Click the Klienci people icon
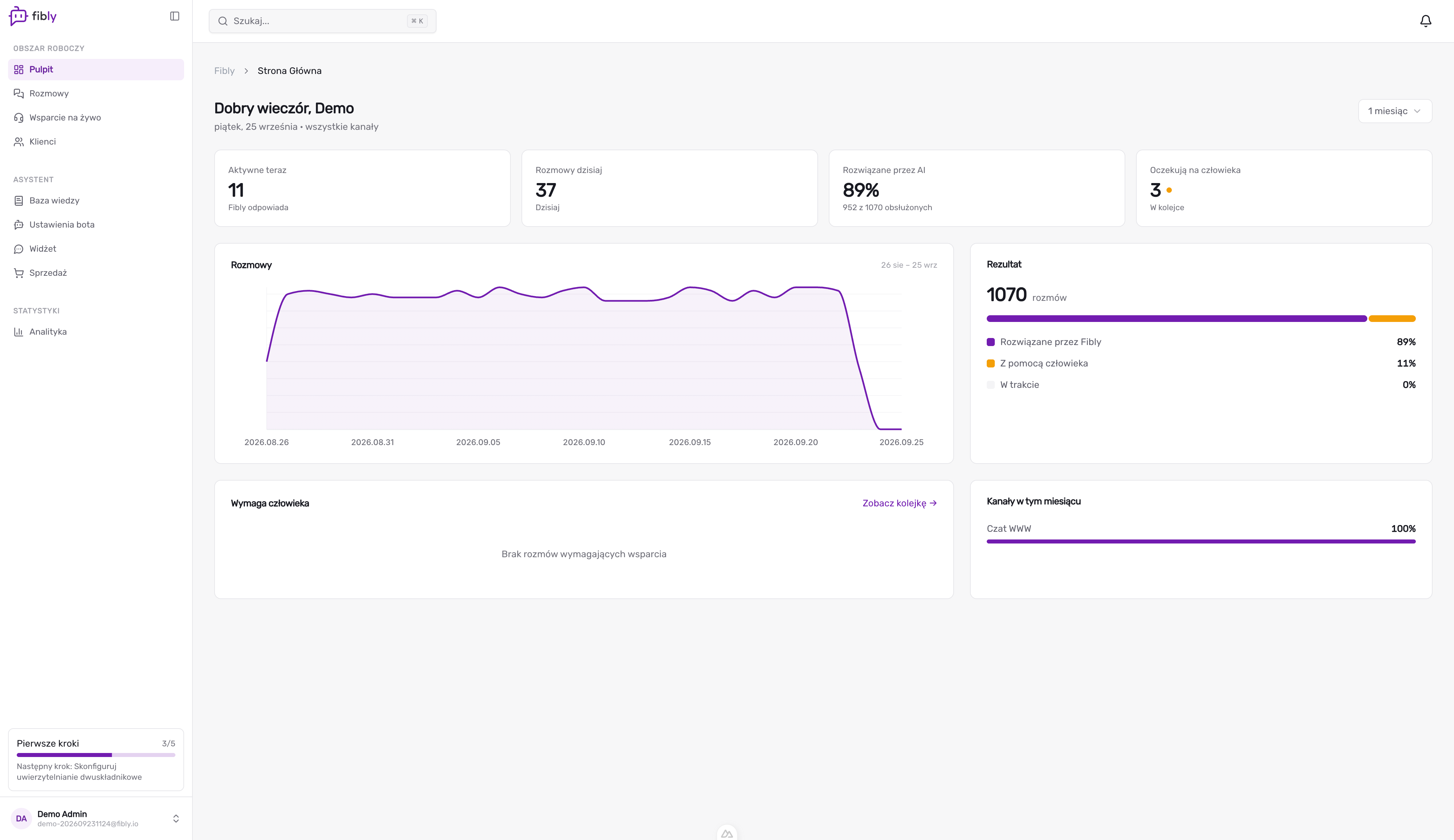Image resolution: width=1454 pixels, height=840 pixels. (x=18, y=142)
